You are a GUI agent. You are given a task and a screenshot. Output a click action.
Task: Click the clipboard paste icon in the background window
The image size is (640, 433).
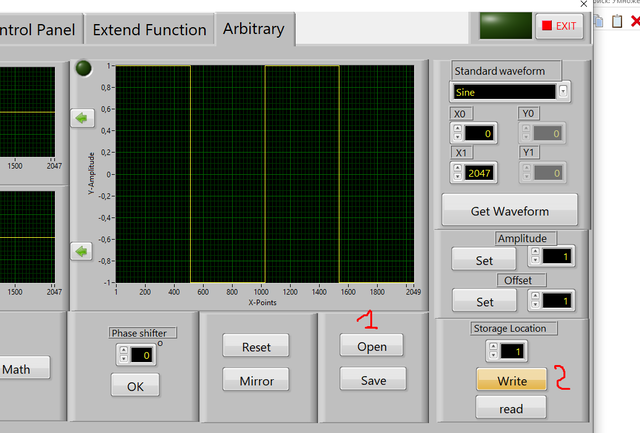click(617, 21)
